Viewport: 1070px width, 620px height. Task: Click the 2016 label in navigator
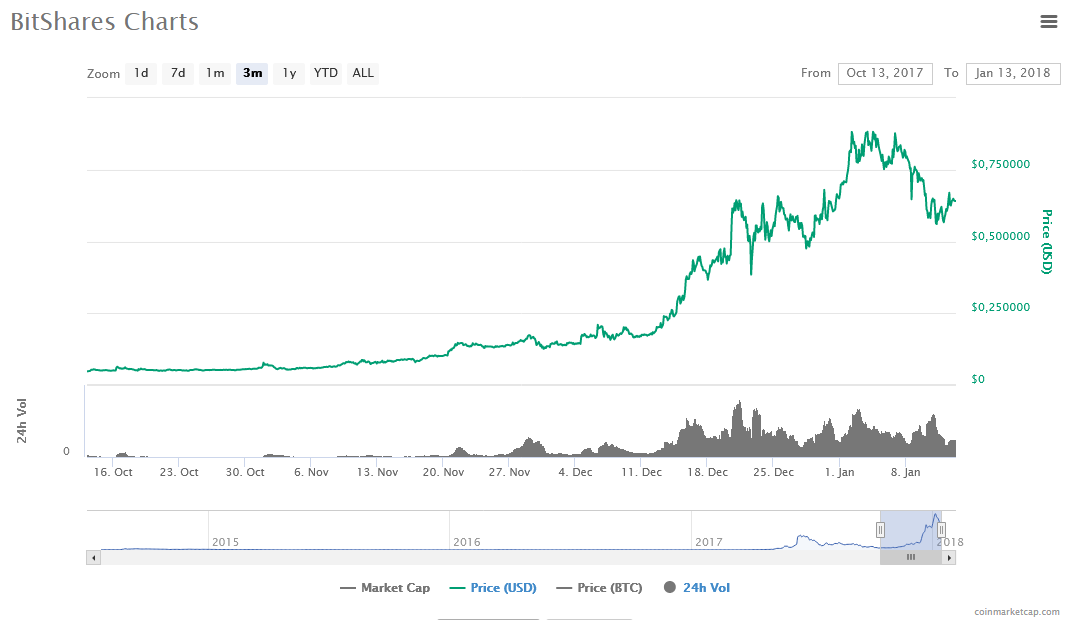tap(467, 542)
